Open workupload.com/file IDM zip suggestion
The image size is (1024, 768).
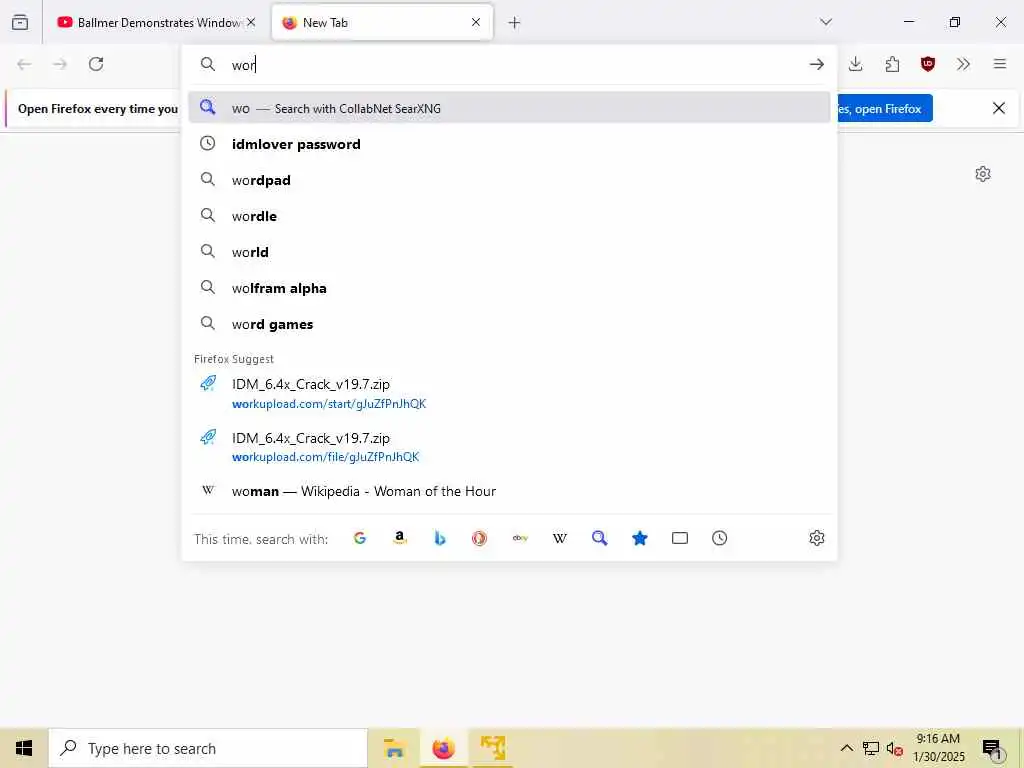tap(509, 447)
